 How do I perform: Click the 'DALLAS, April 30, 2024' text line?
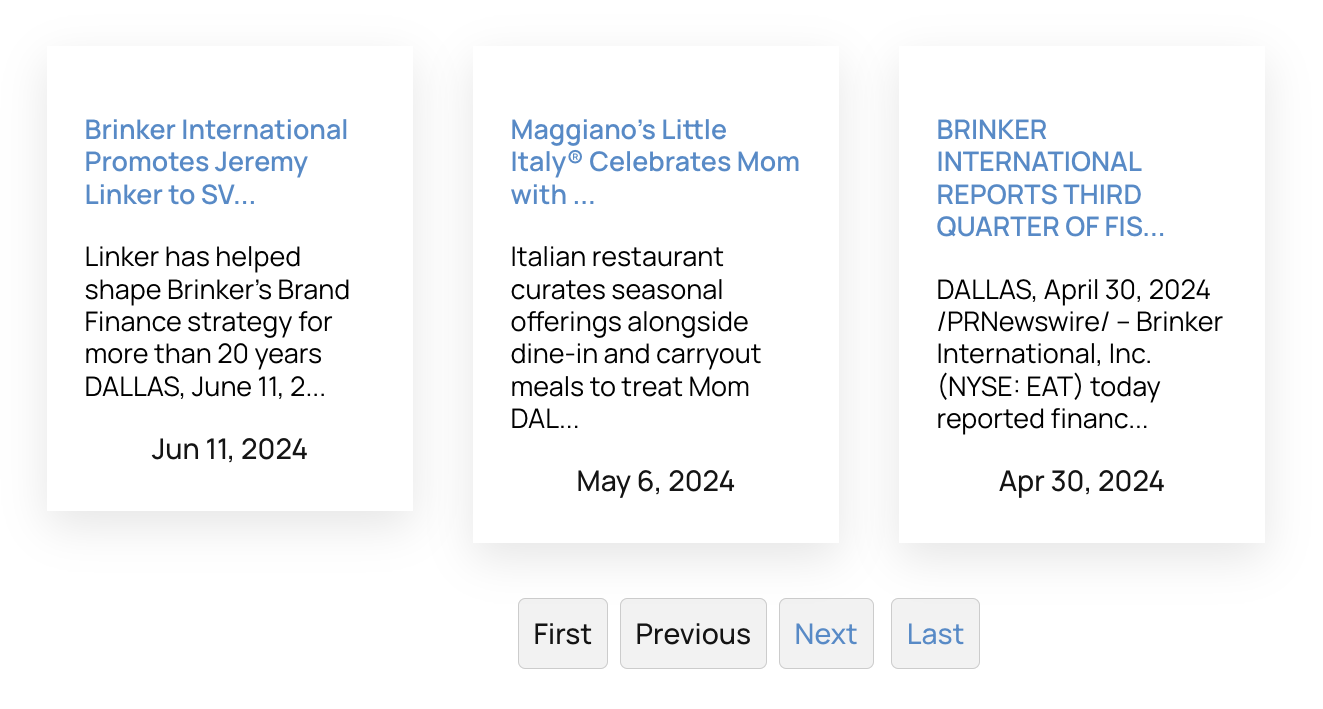pos(1073,290)
